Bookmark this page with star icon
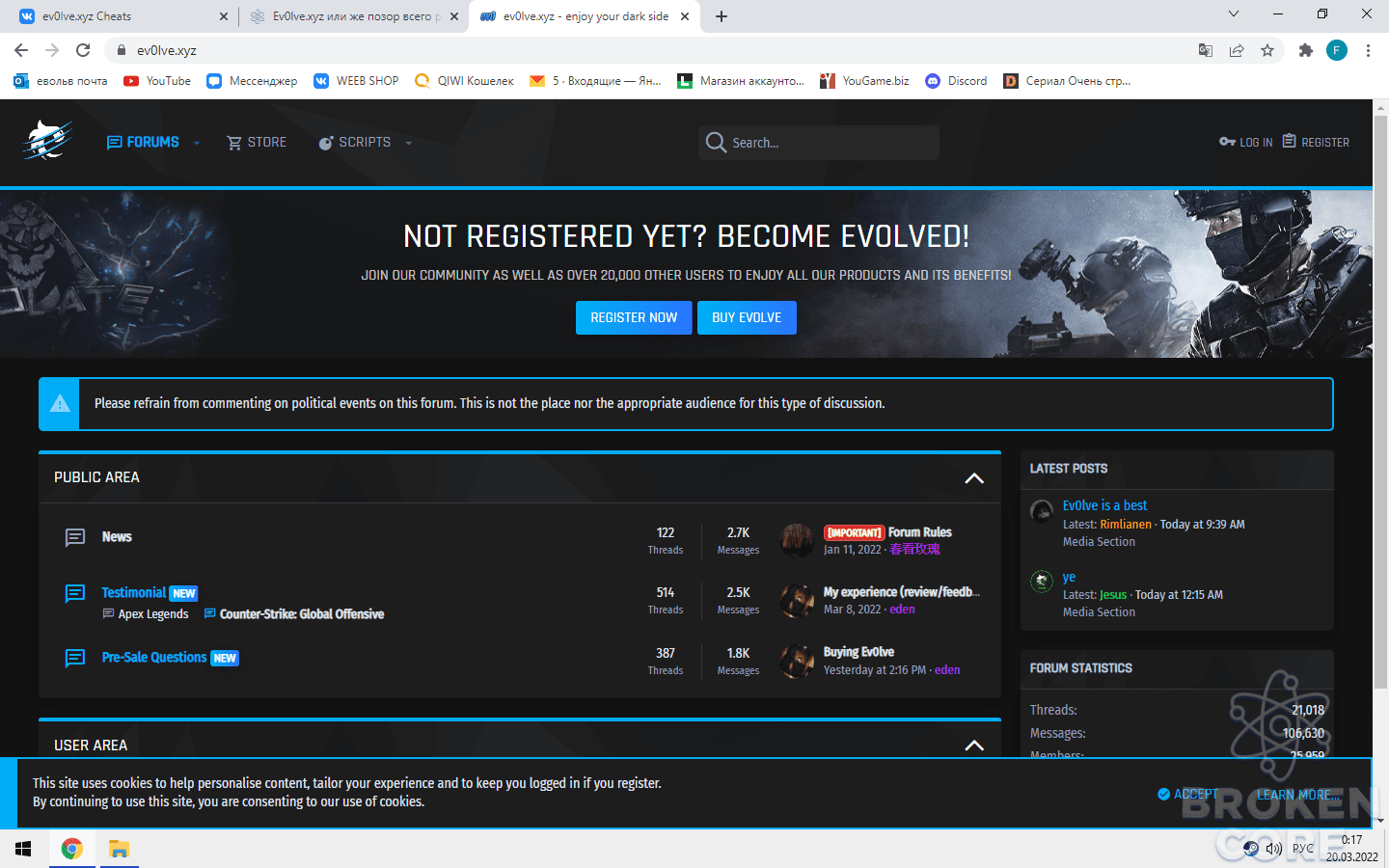 [x=1267, y=50]
